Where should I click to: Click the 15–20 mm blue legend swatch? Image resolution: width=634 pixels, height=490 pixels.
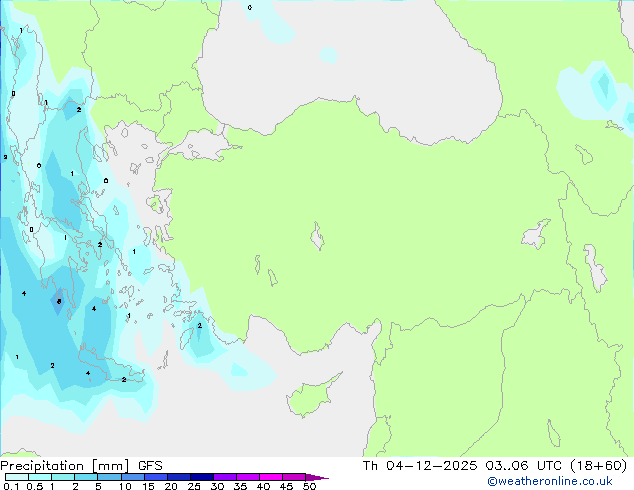[x=156, y=477]
